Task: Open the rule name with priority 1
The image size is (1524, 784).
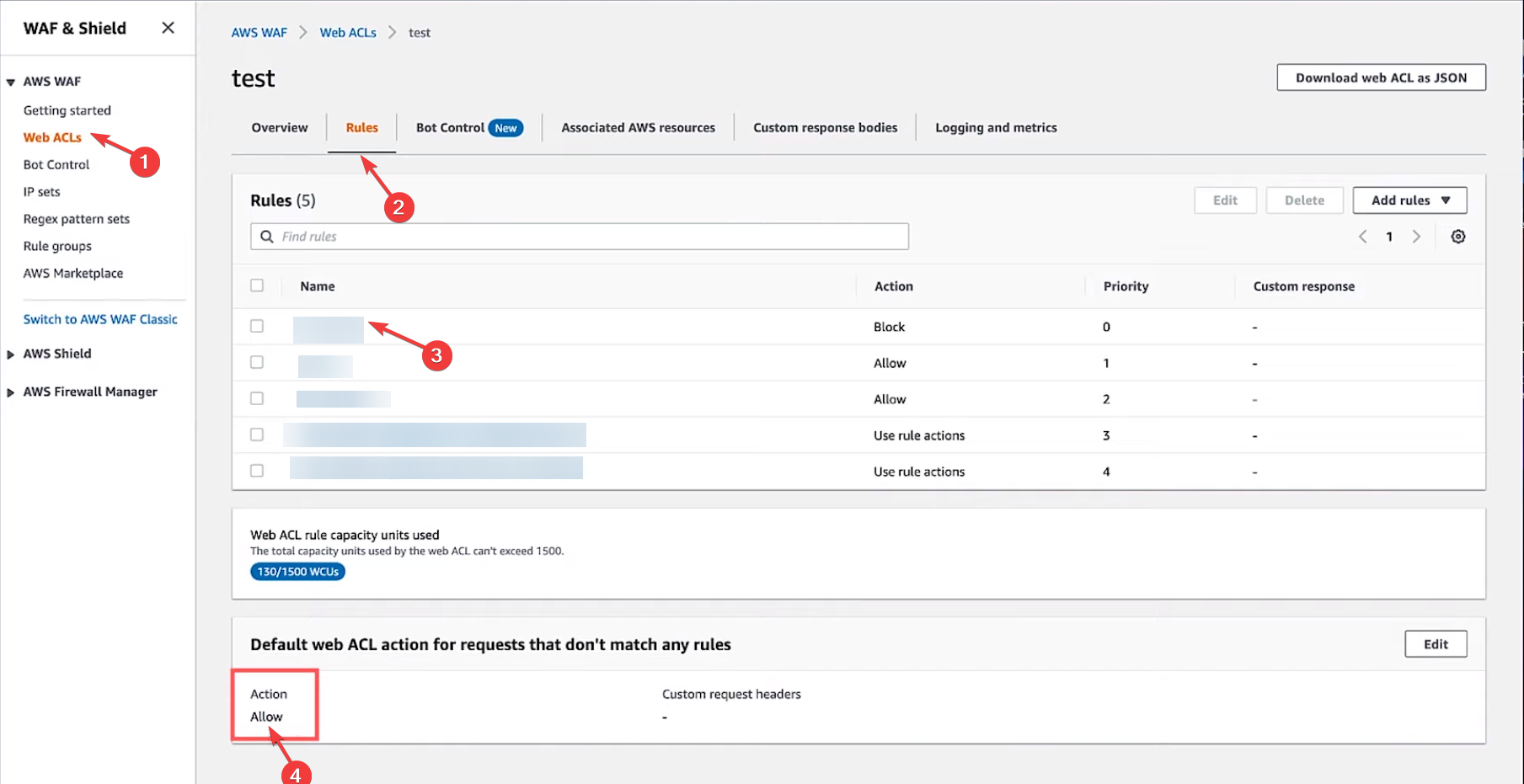Action: [325, 366]
